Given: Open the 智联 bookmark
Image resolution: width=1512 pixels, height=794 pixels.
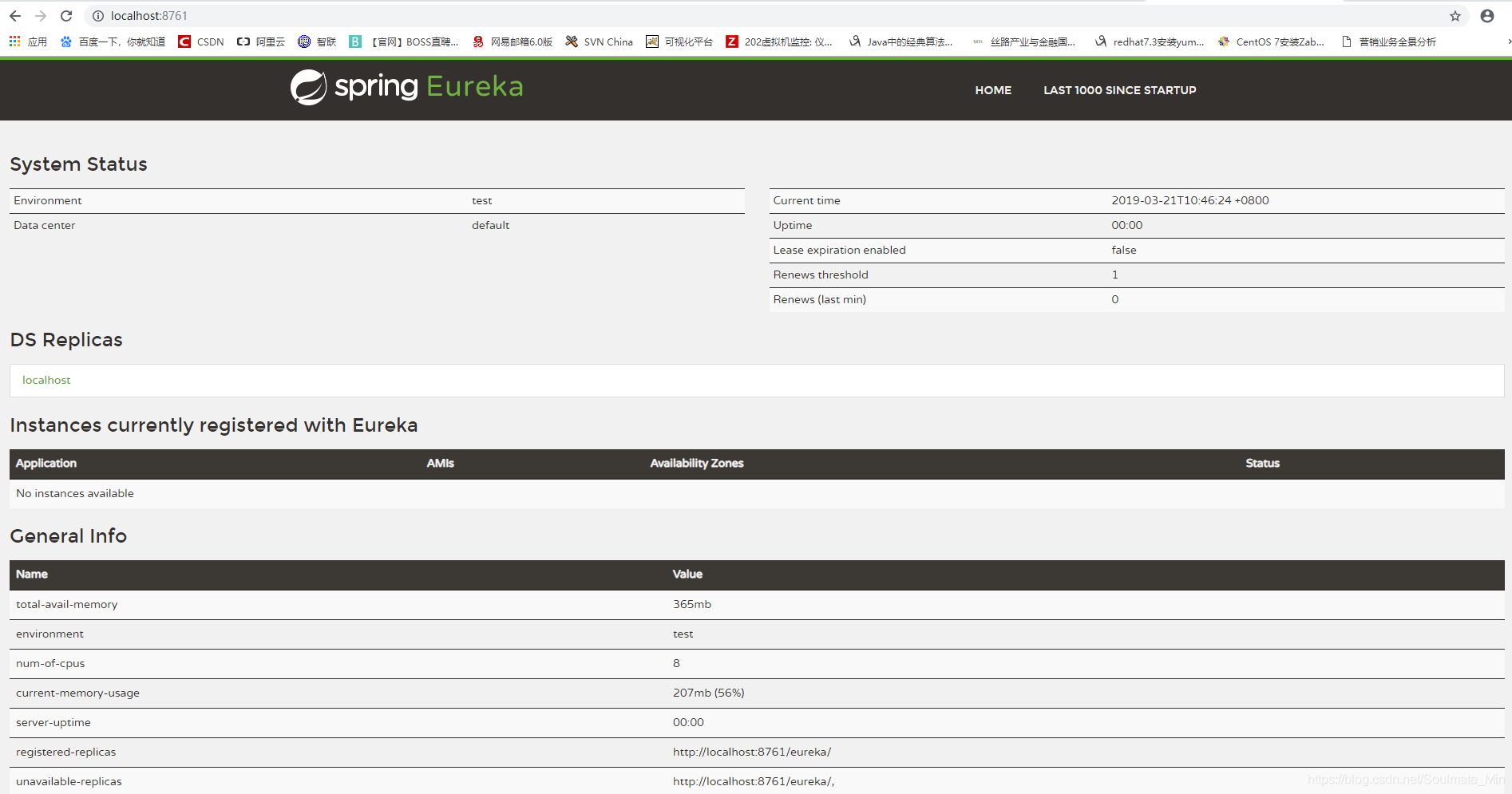Looking at the screenshot, I should (317, 41).
